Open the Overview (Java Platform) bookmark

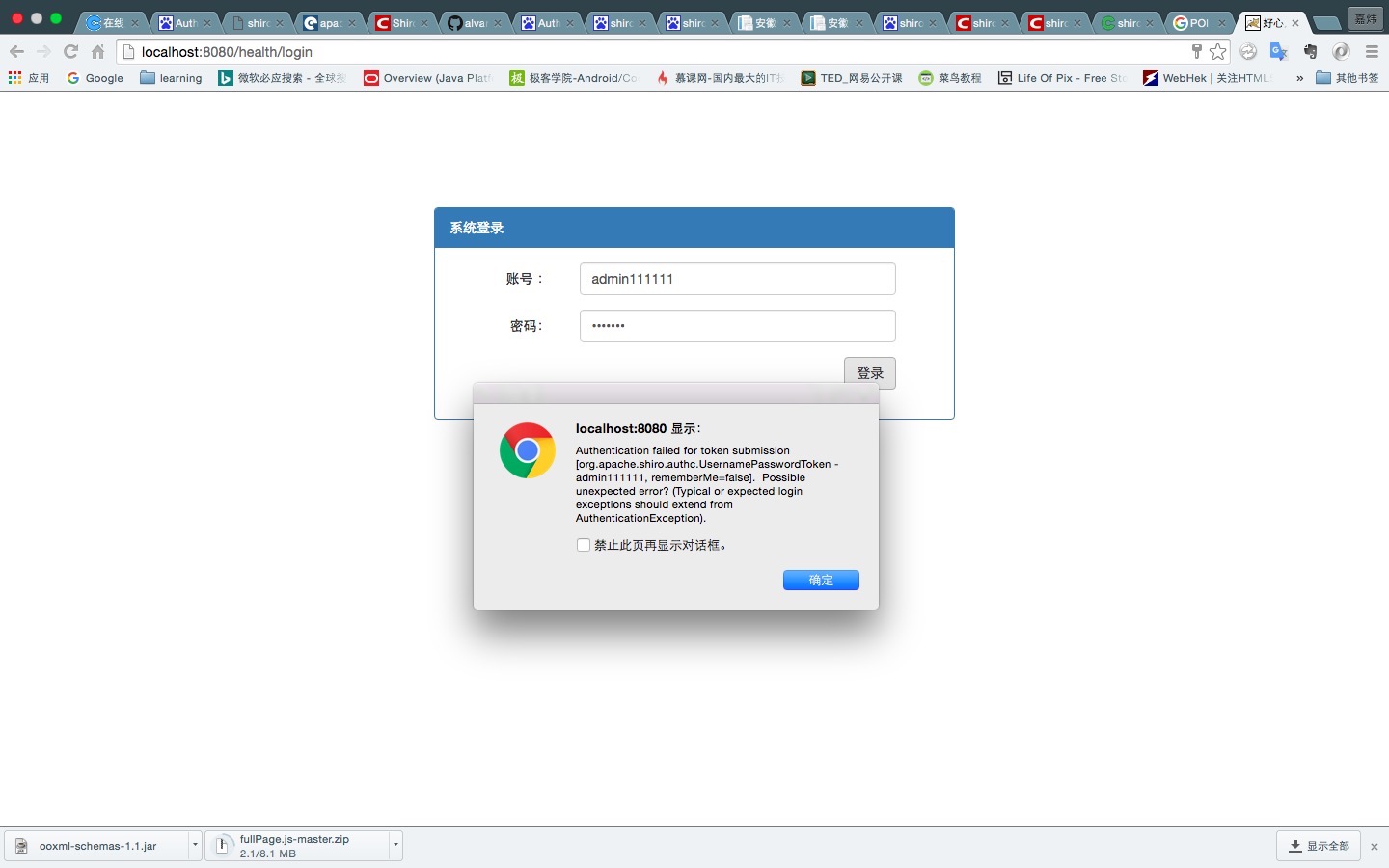(x=428, y=78)
